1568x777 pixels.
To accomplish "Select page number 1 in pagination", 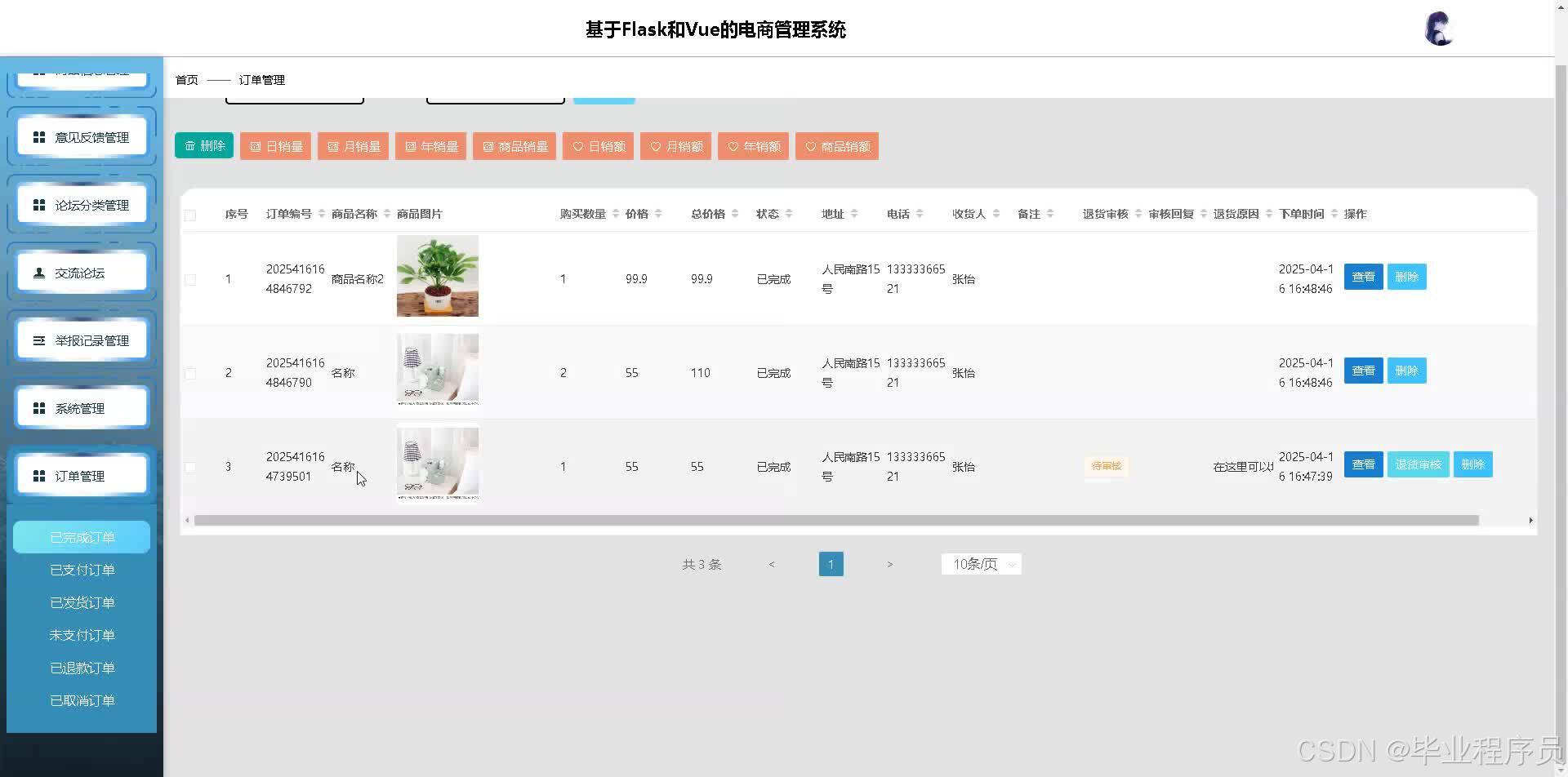I will coord(831,564).
